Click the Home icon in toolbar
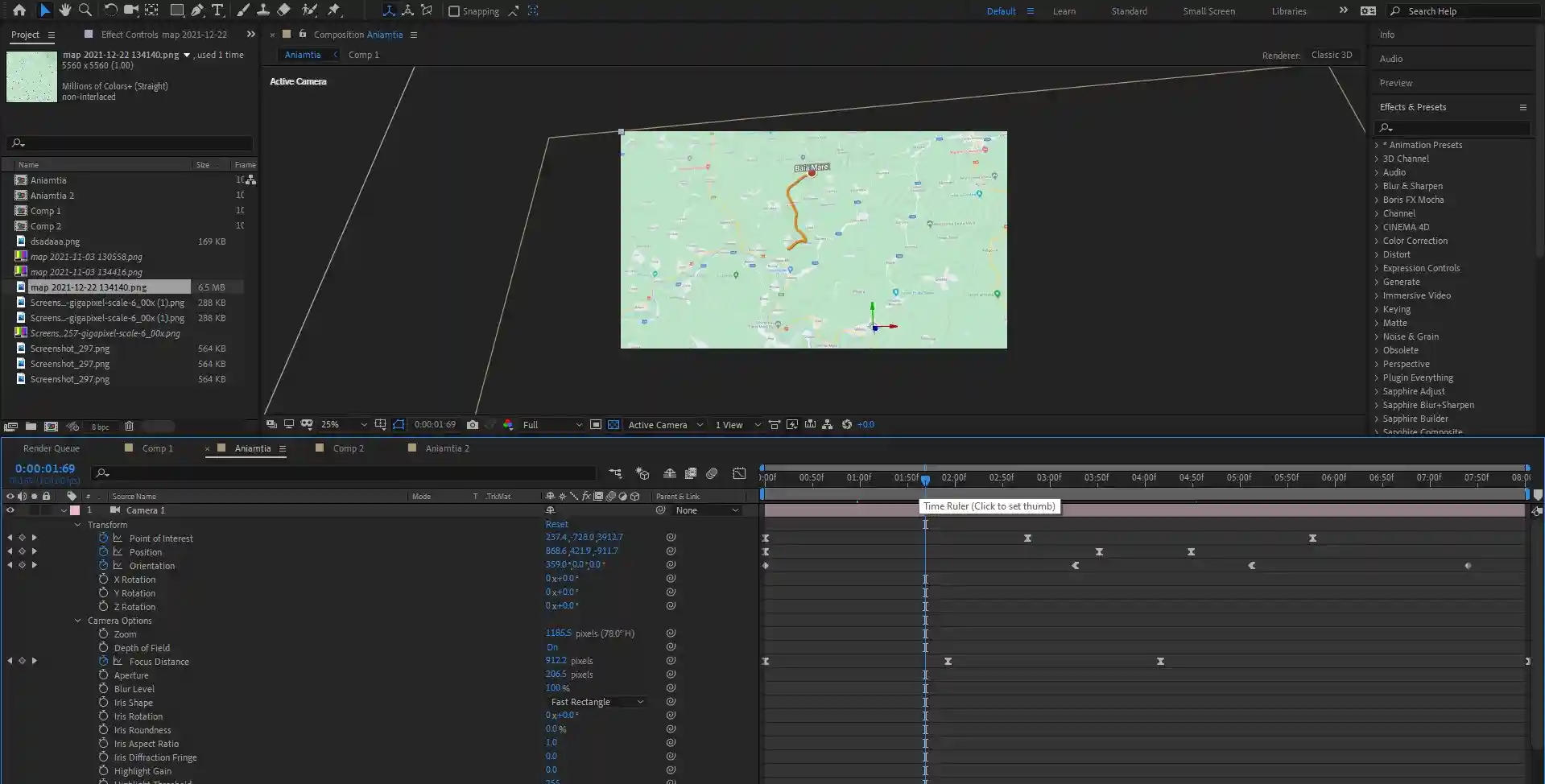 click(x=19, y=10)
